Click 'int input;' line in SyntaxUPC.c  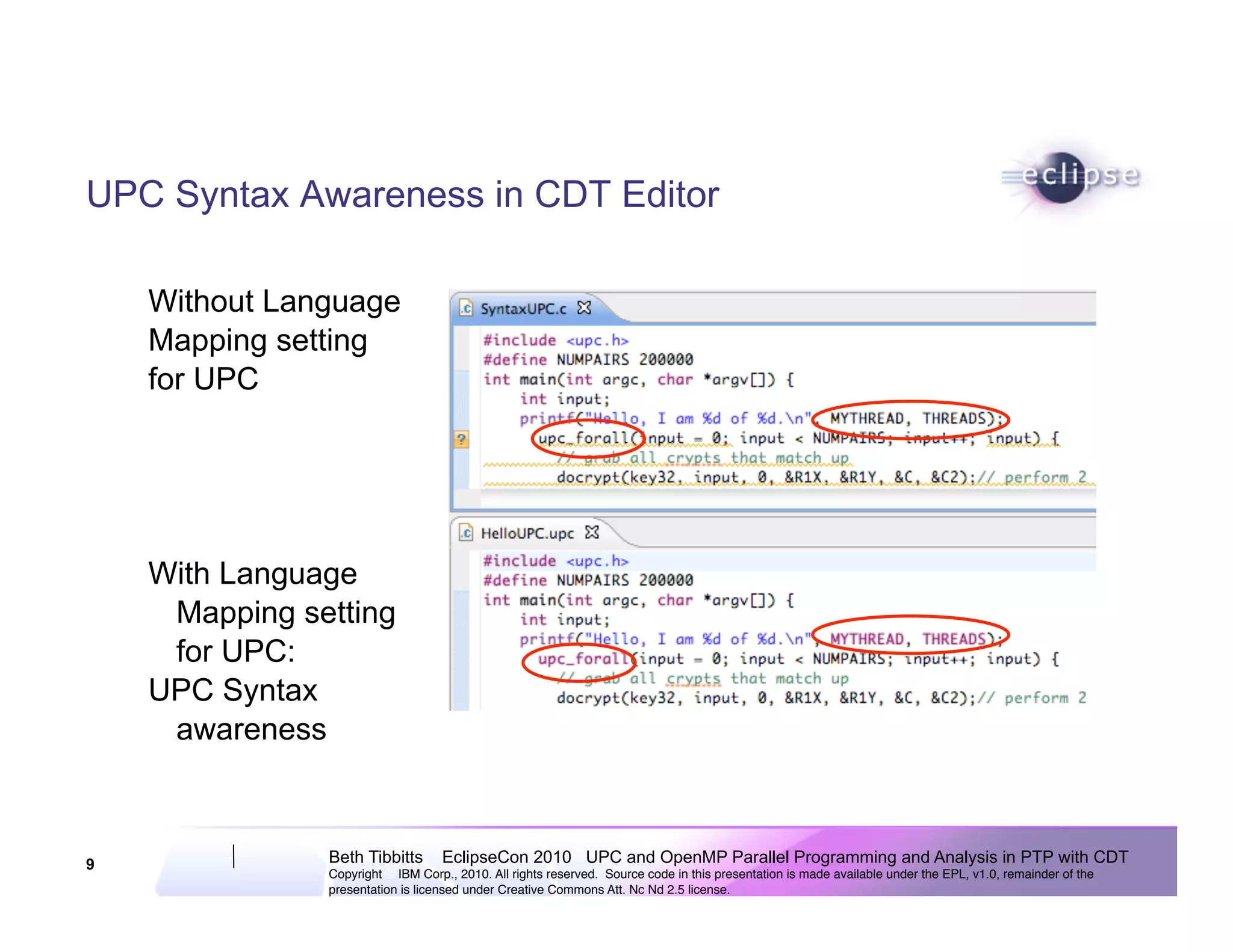point(565,399)
